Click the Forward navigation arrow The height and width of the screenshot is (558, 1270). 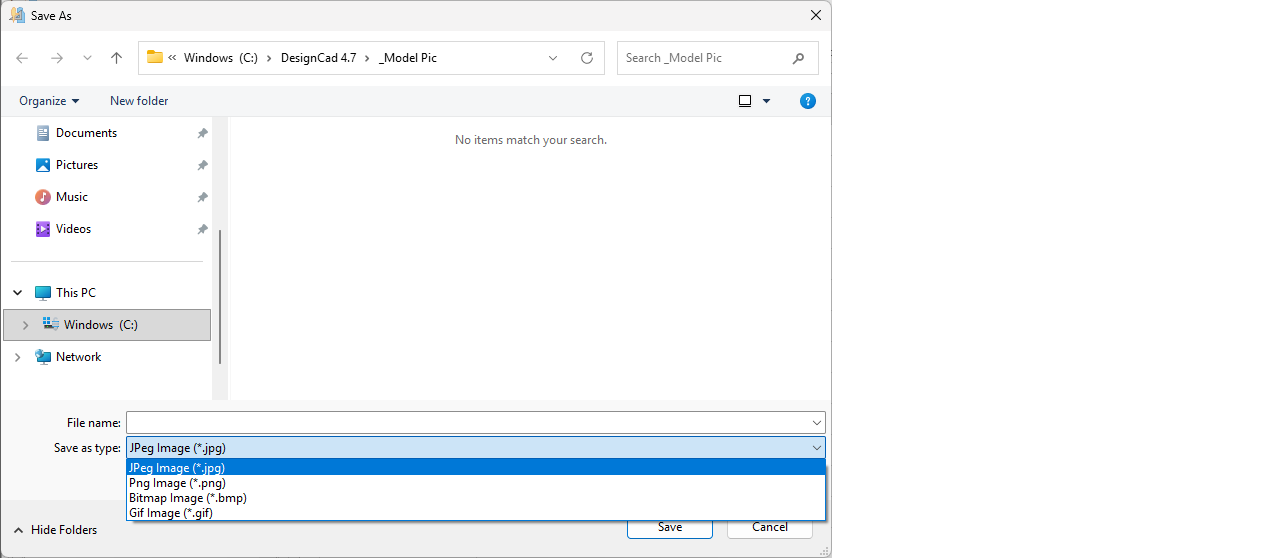coord(57,58)
